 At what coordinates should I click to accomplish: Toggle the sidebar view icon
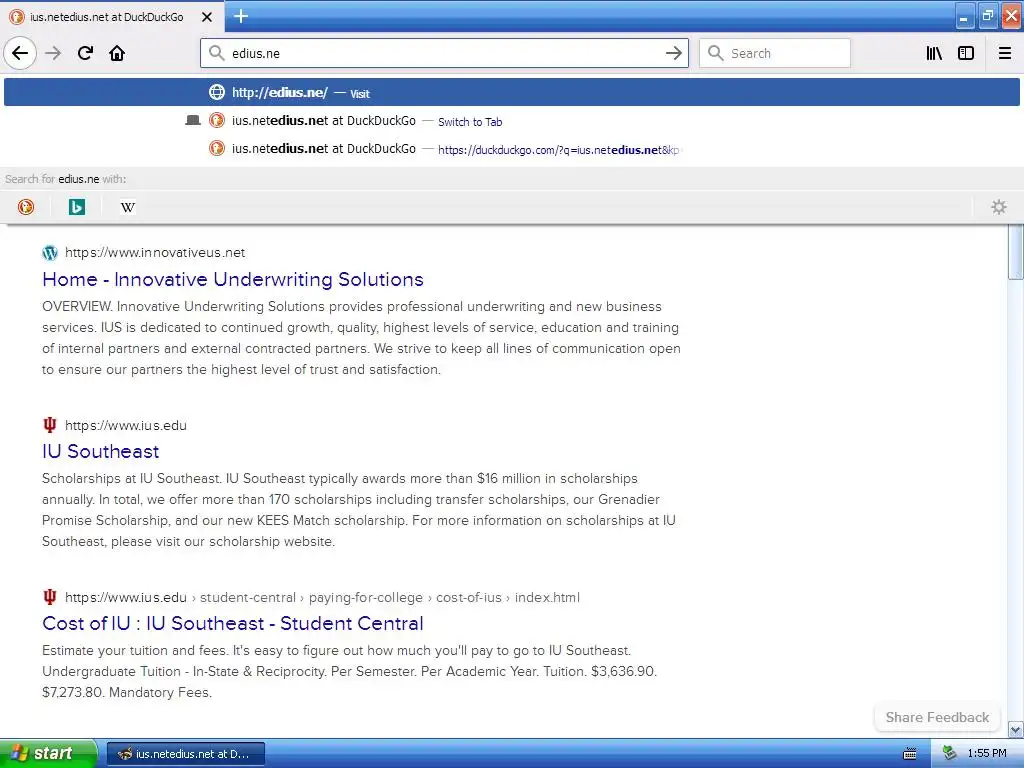[x=966, y=54]
